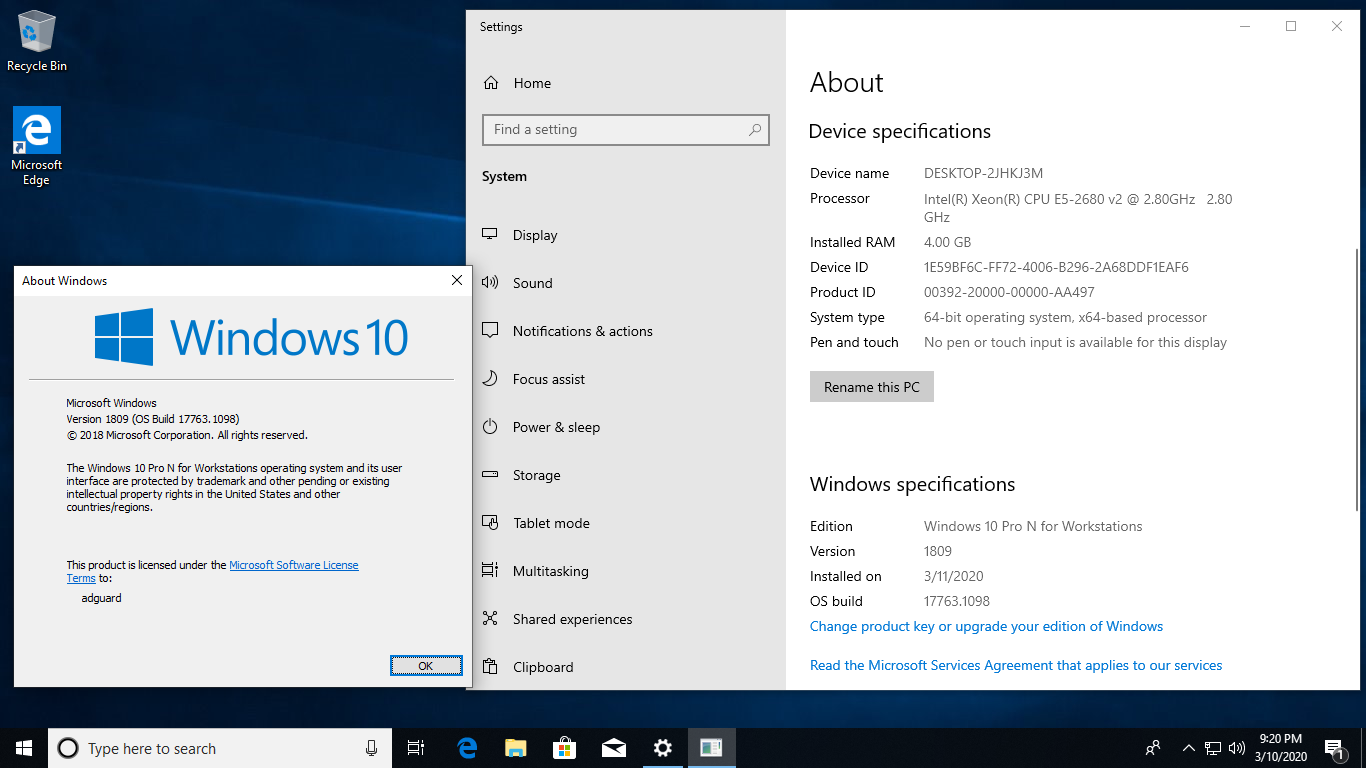Click the Home icon in Settings
This screenshot has height=768, width=1366.
point(490,83)
